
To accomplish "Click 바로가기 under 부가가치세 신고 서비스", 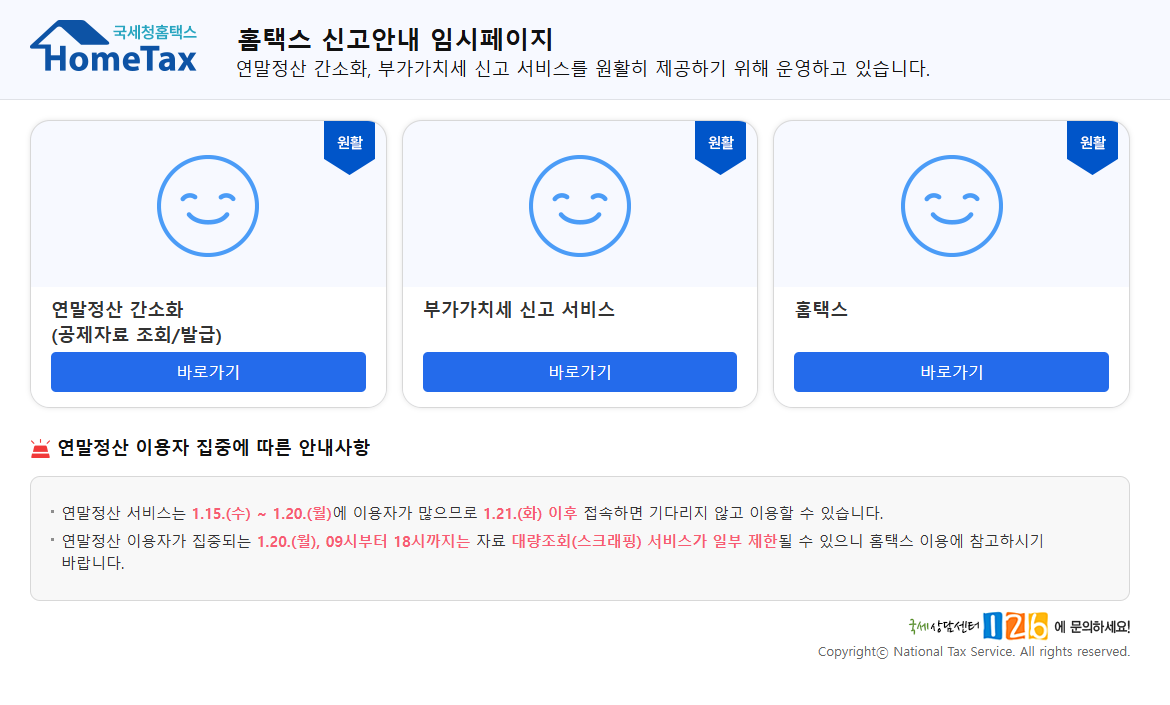I will [579, 371].
